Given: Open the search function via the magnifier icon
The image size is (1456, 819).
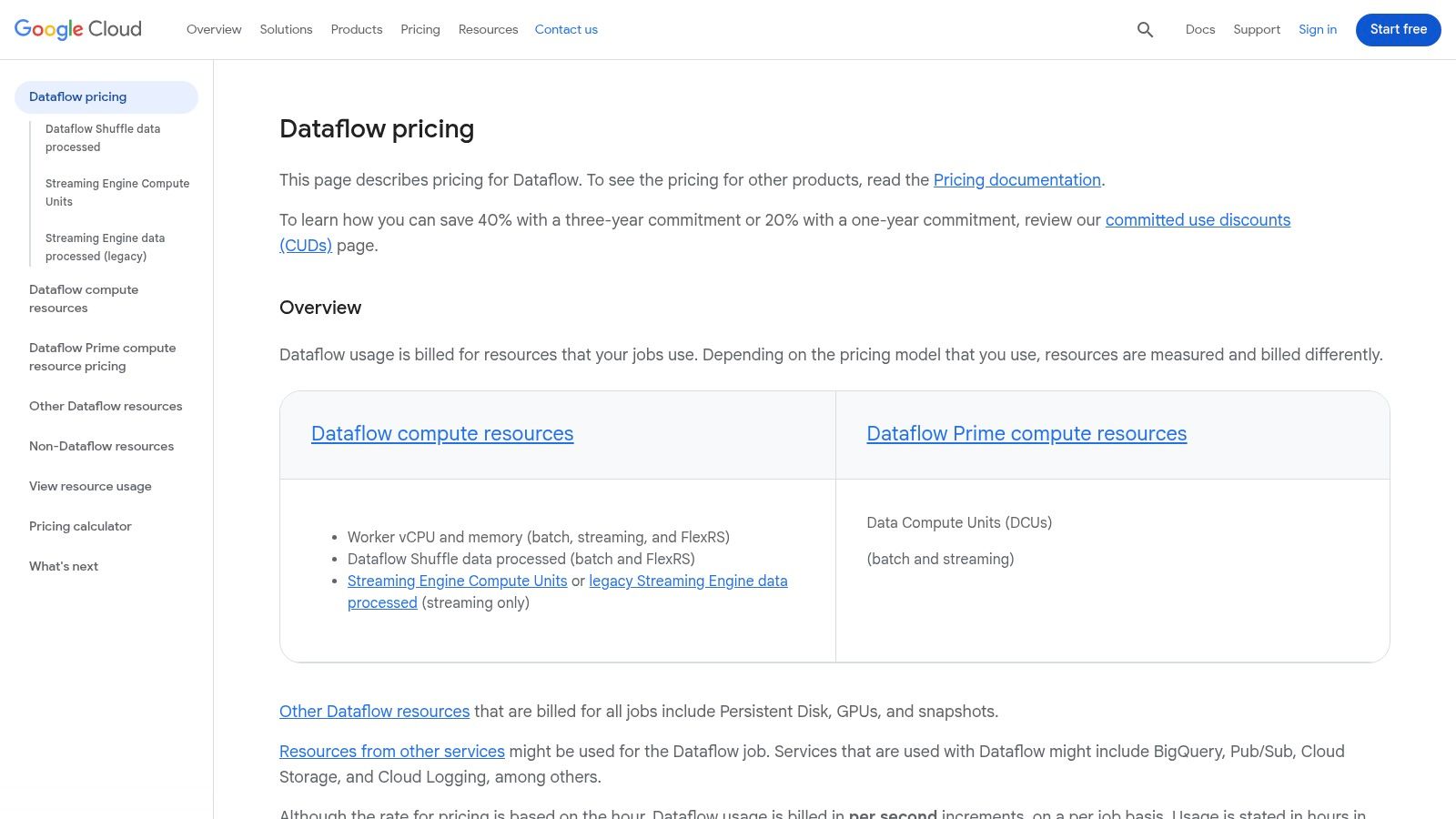Looking at the screenshot, I should pyautogui.click(x=1144, y=29).
